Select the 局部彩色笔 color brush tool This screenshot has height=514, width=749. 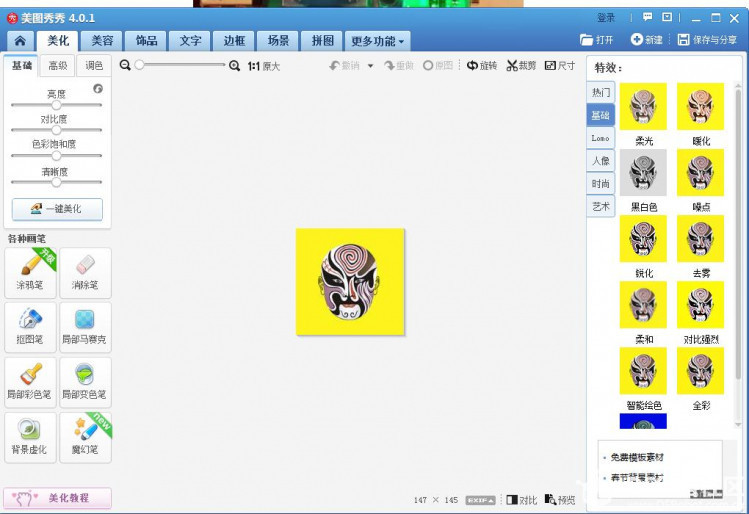[31, 382]
